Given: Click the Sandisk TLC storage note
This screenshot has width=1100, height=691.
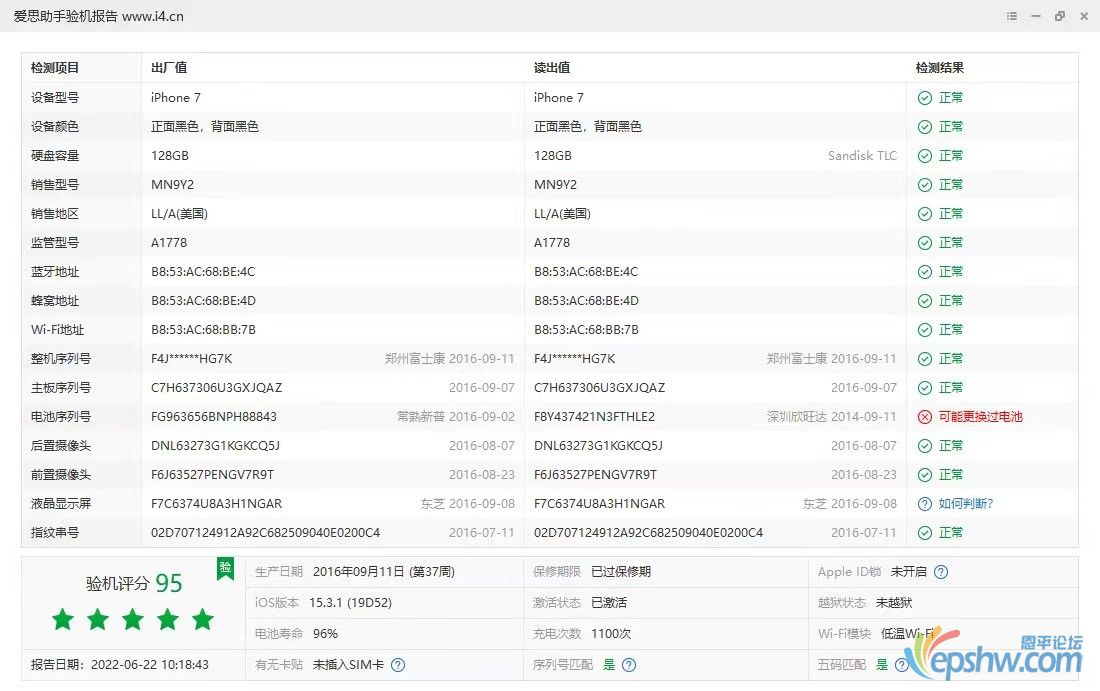Looking at the screenshot, I should tap(862, 156).
